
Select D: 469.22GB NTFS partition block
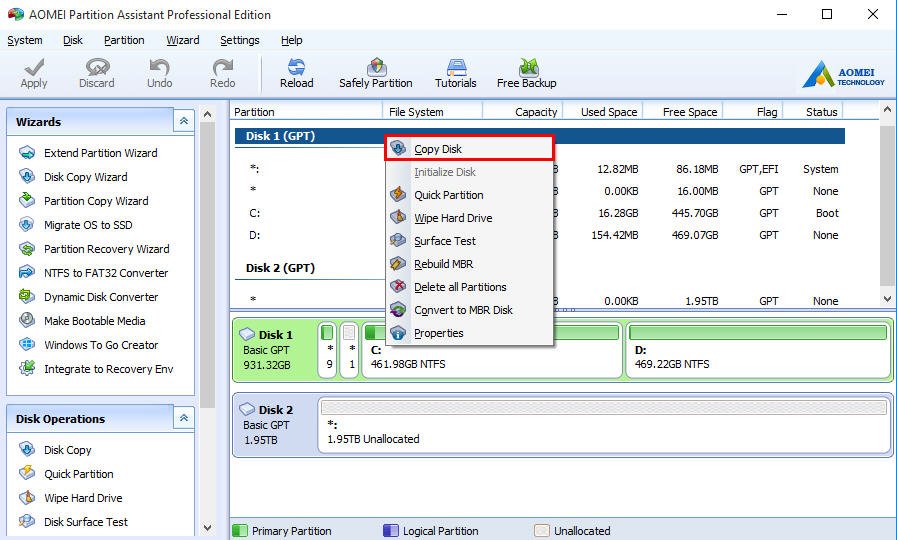[x=758, y=350]
